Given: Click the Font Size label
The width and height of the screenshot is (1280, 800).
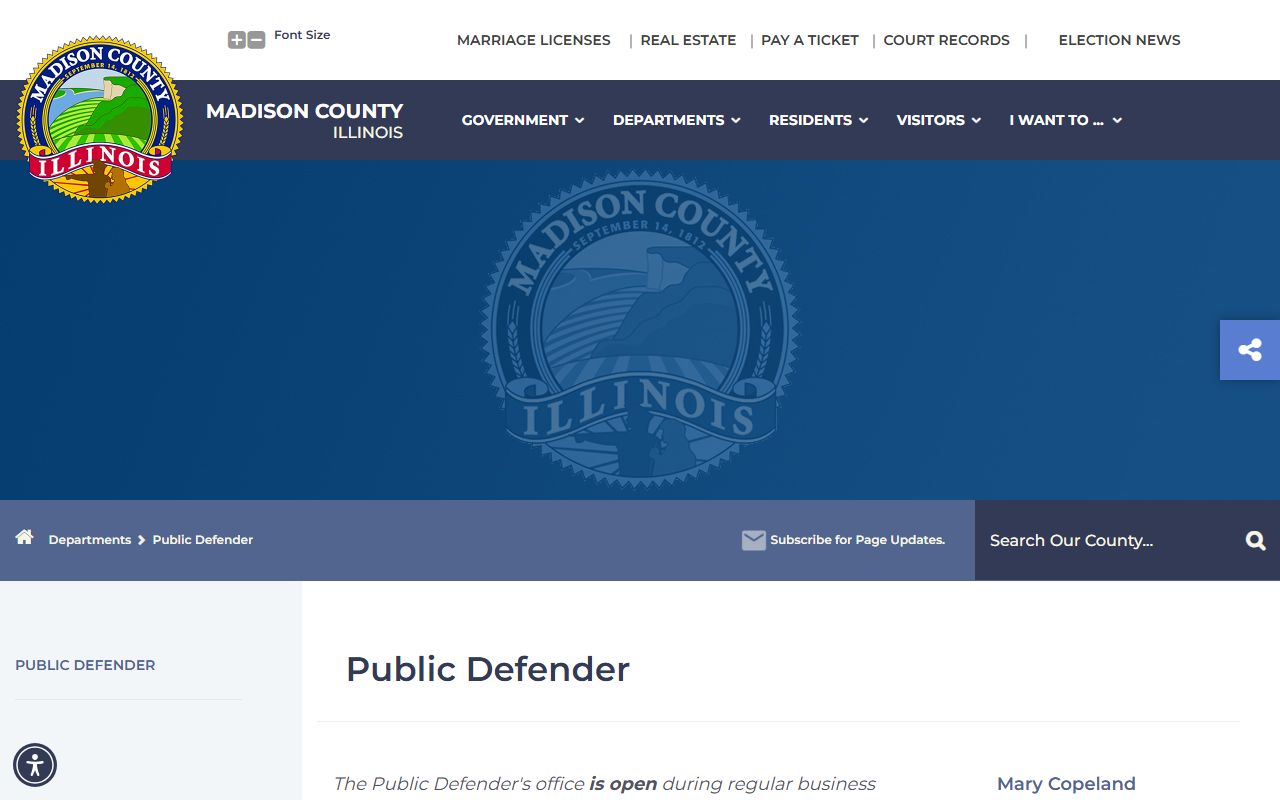Looking at the screenshot, I should click(x=302, y=35).
